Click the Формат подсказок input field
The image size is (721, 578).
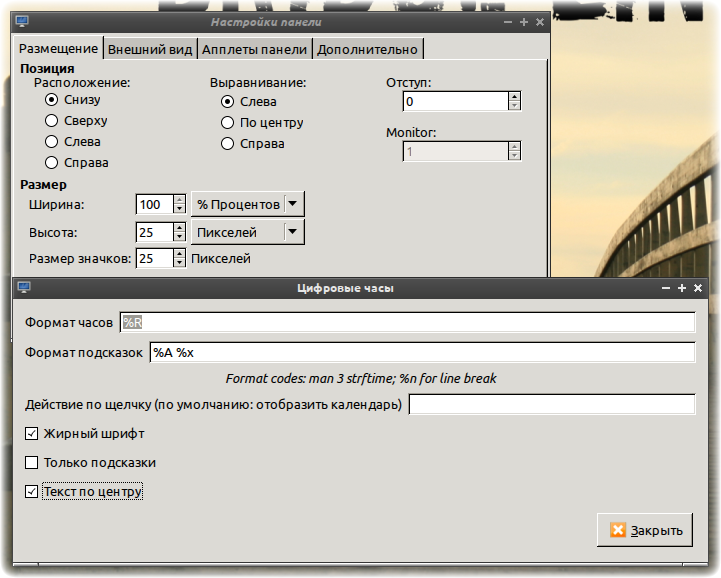click(x=423, y=352)
